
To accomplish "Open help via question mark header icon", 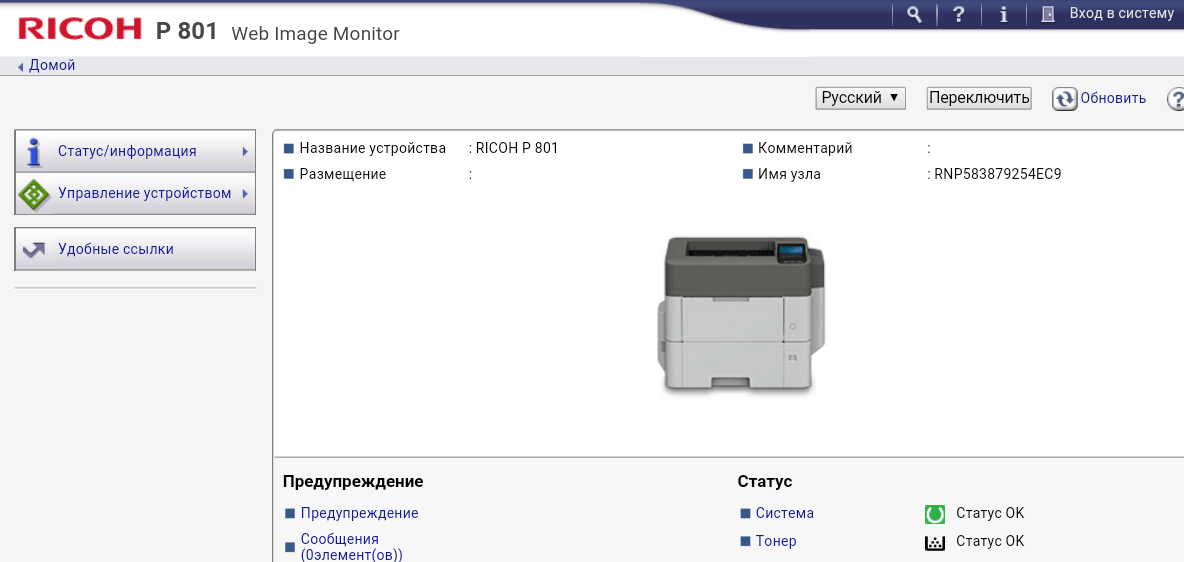I will (x=958, y=14).
